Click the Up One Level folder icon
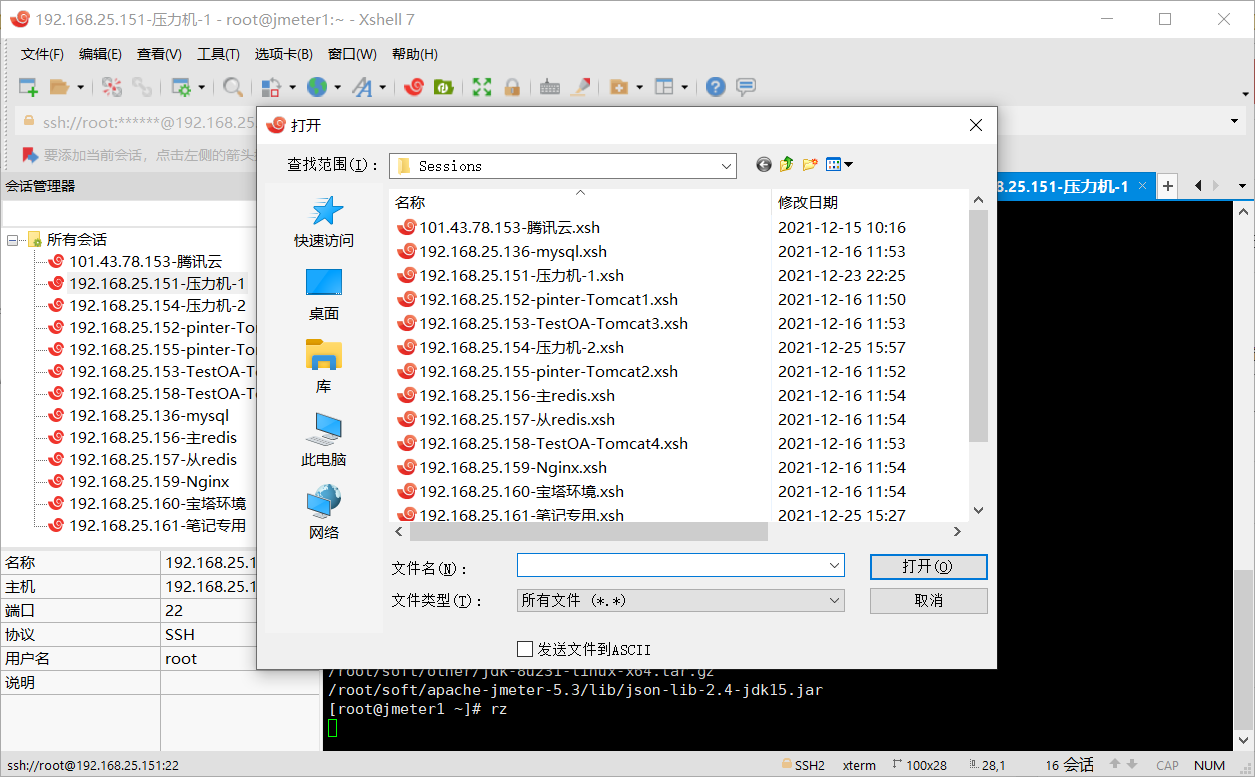This screenshot has height=777, width=1255. click(787, 165)
